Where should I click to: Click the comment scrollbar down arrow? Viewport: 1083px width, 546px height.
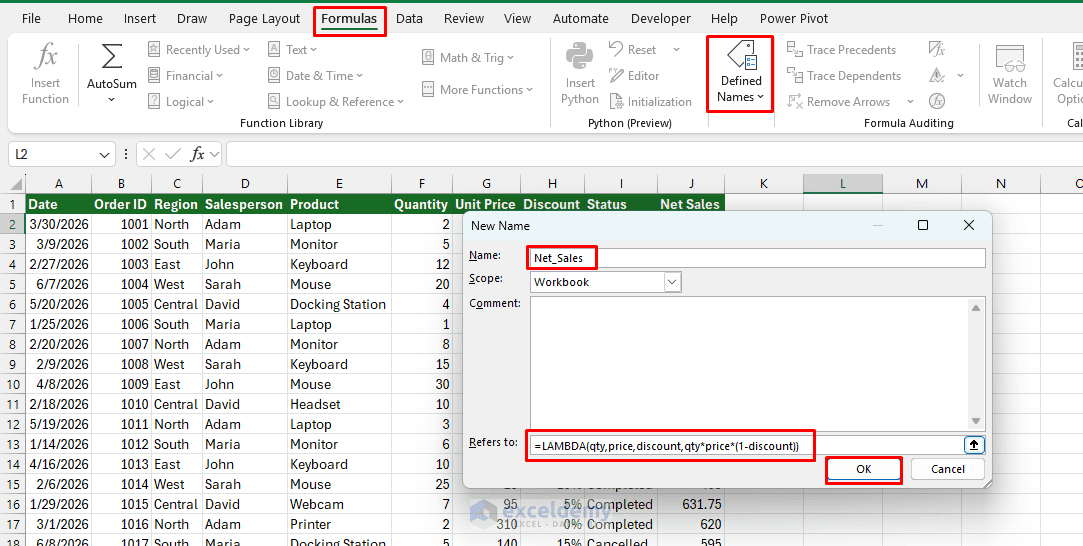coord(976,420)
